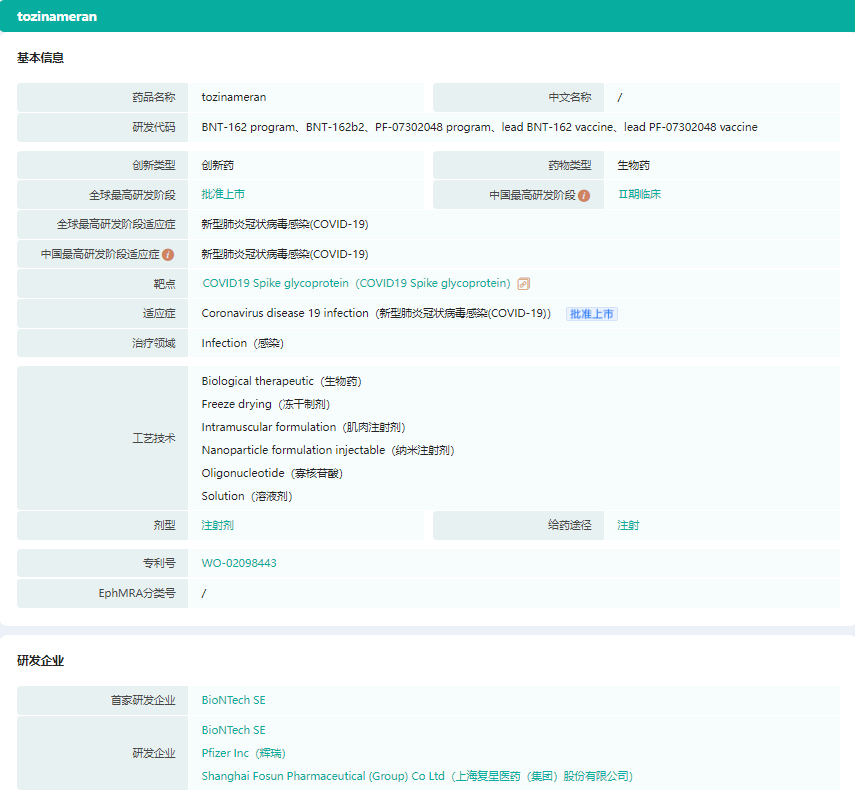Screen dimensions: 855x797
Task: Open Shanghai Fosun Pharmaceutical company link
Action: coord(417,776)
